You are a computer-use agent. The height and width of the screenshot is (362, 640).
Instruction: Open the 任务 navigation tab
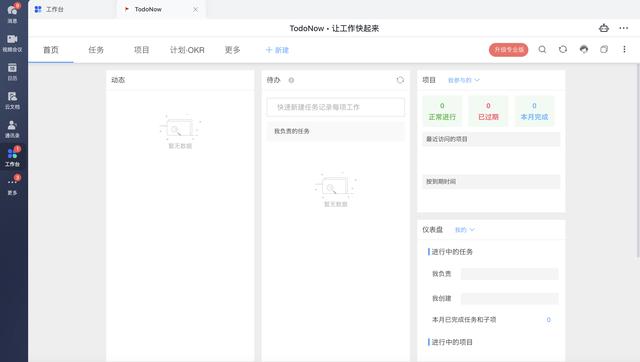tap(96, 50)
